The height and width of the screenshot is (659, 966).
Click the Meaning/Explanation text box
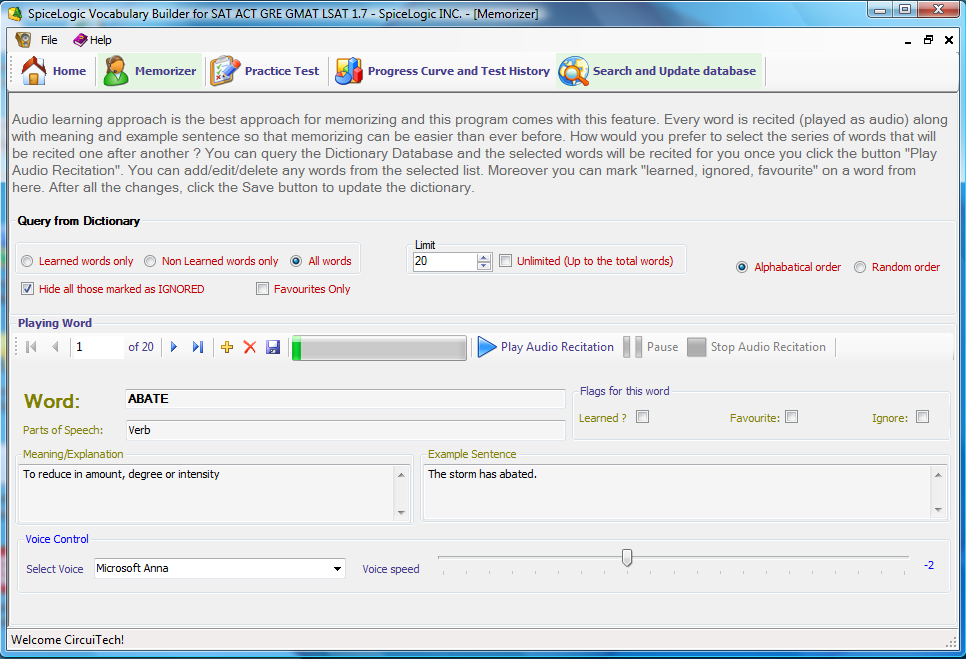(x=207, y=493)
